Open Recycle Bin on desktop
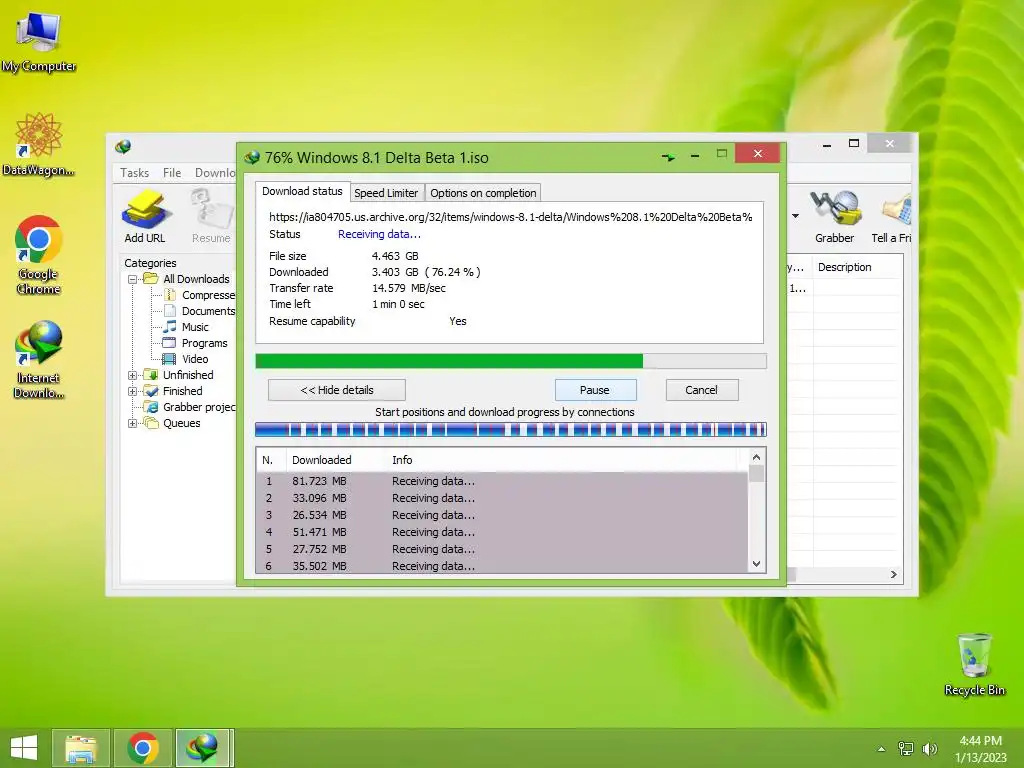Screen dimensions: 1024x768 (x=974, y=664)
